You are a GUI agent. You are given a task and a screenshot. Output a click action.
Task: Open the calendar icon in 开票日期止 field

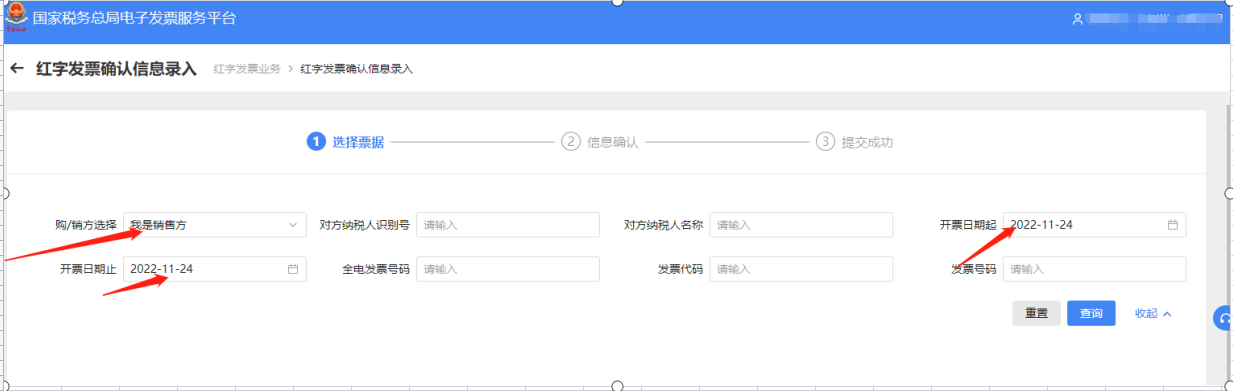pyautogui.click(x=293, y=269)
